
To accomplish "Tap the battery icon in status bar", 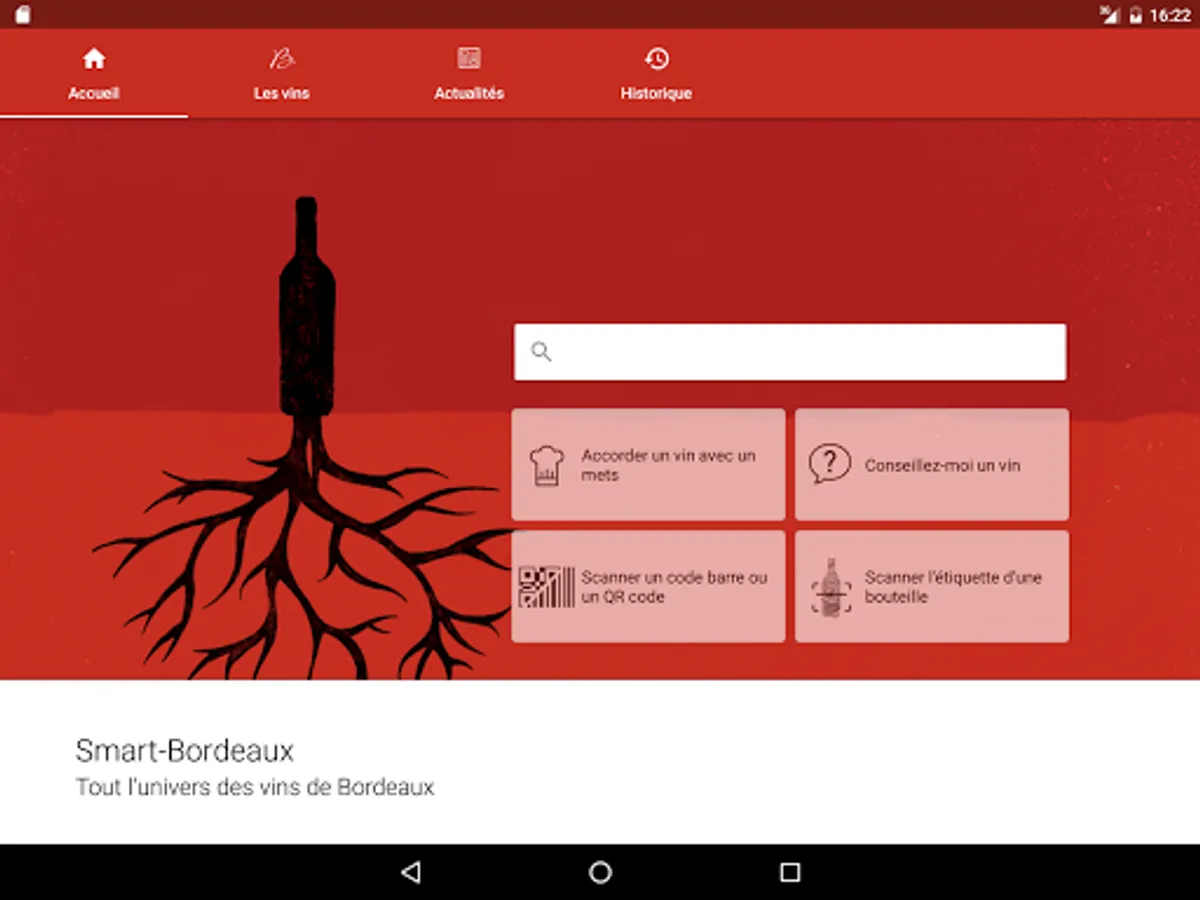I will pyautogui.click(x=1136, y=15).
